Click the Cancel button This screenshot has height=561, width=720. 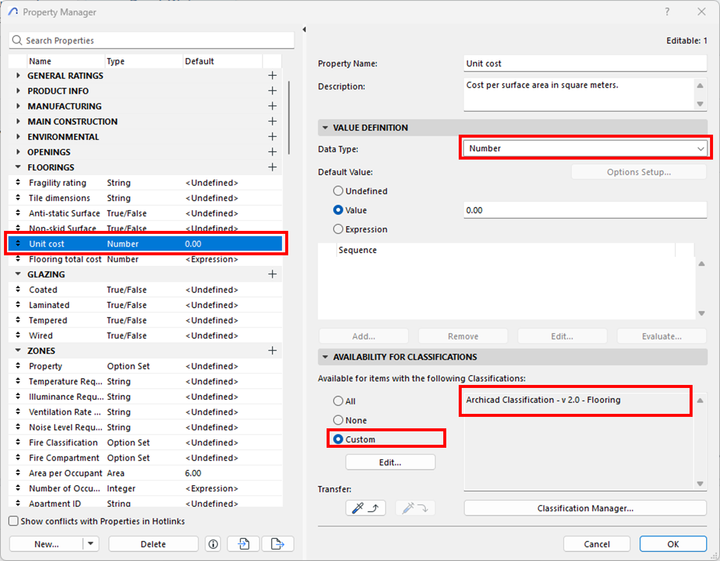pos(596,544)
